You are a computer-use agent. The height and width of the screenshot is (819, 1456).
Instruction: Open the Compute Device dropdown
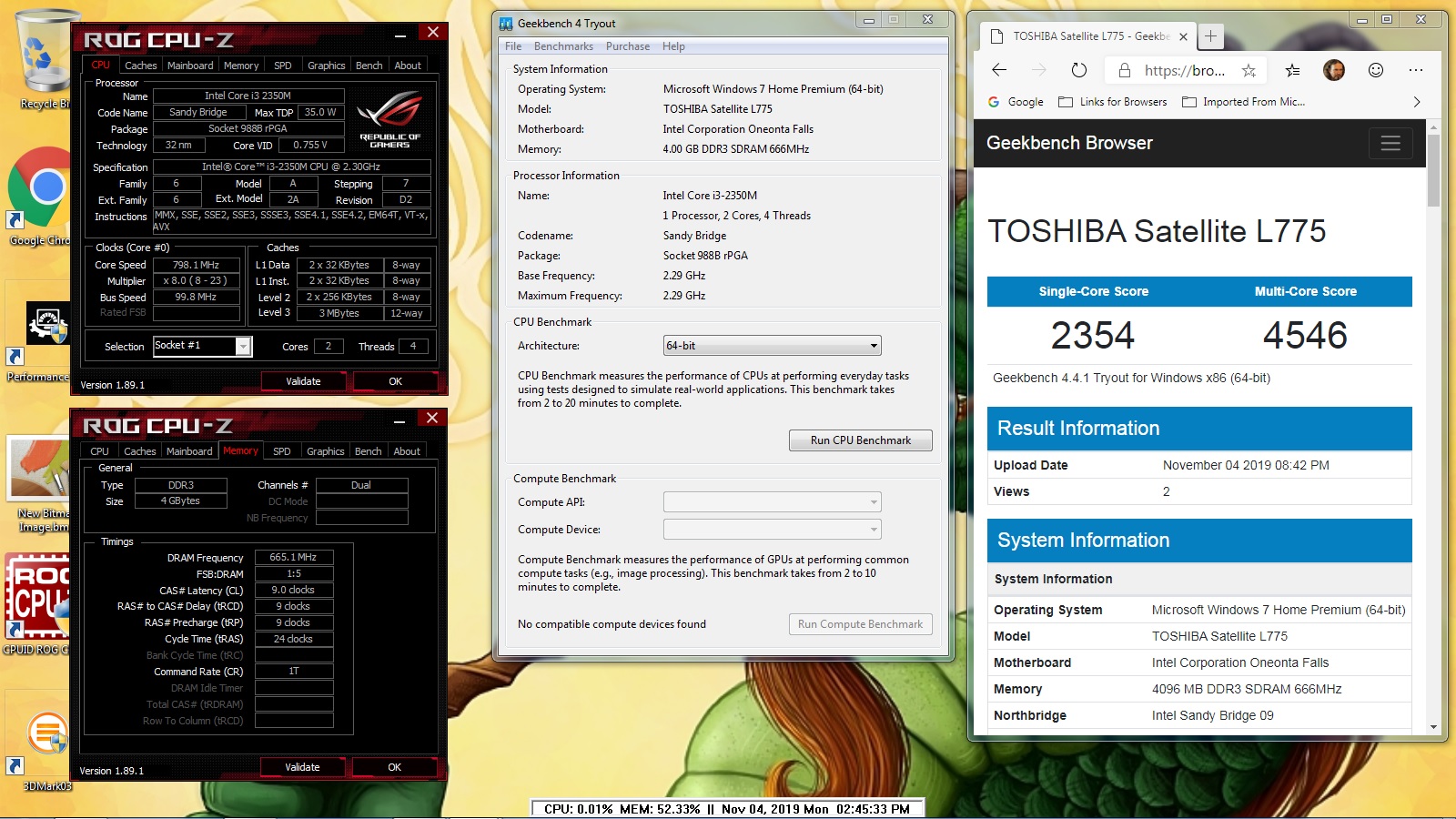772,530
